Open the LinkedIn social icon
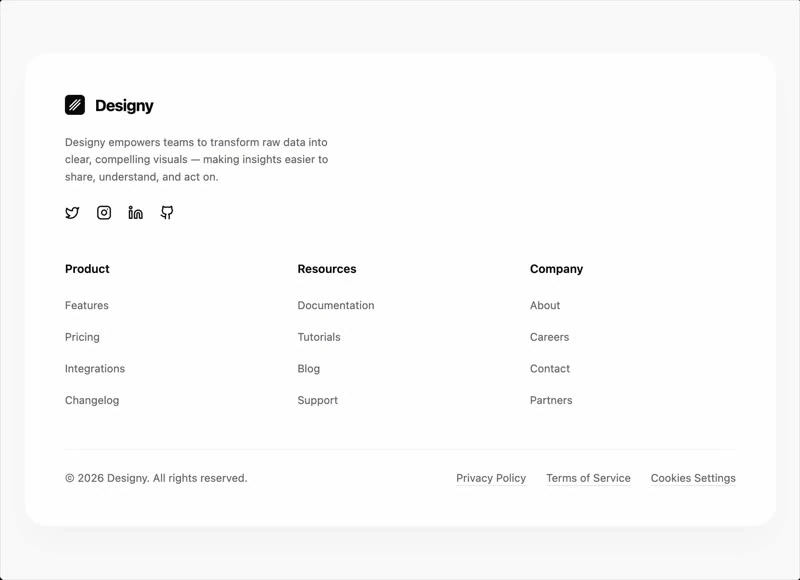This screenshot has height=580, width=800. point(136,213)
